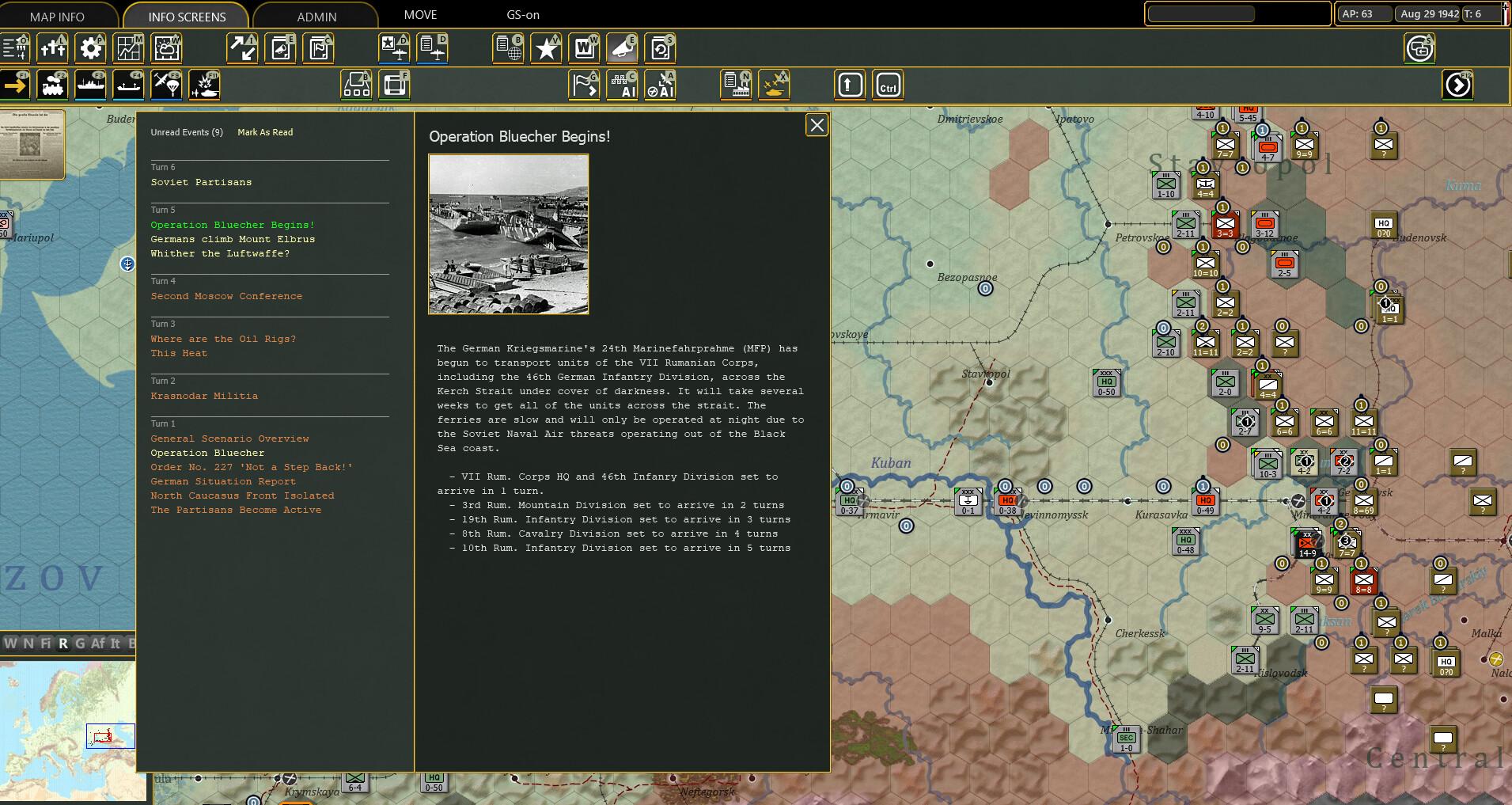Switch to the ADMIN tab
This screenshot has height=805, width=1512.
(315, 16)
